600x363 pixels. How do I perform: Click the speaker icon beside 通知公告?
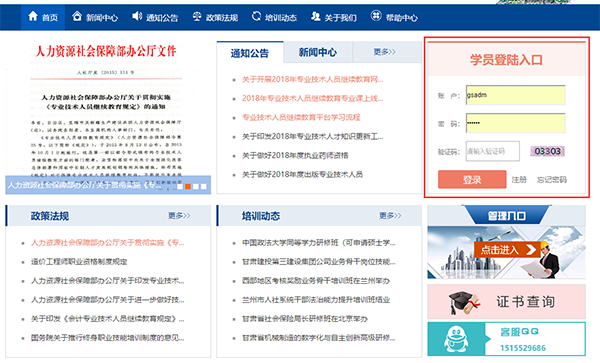click(137, 16)
